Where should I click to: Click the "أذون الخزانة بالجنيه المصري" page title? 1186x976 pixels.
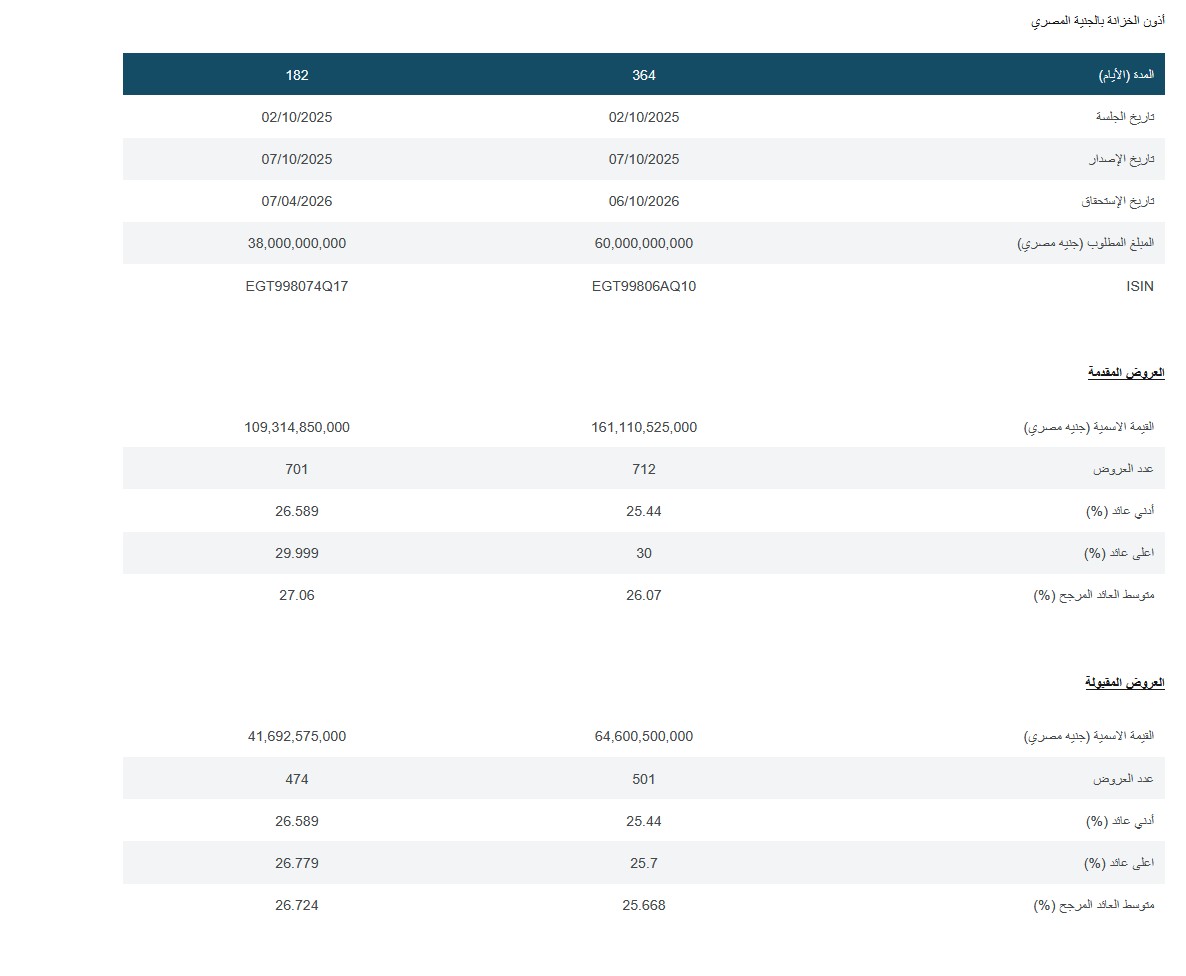pyautogui.click(x=1097, y=20)
